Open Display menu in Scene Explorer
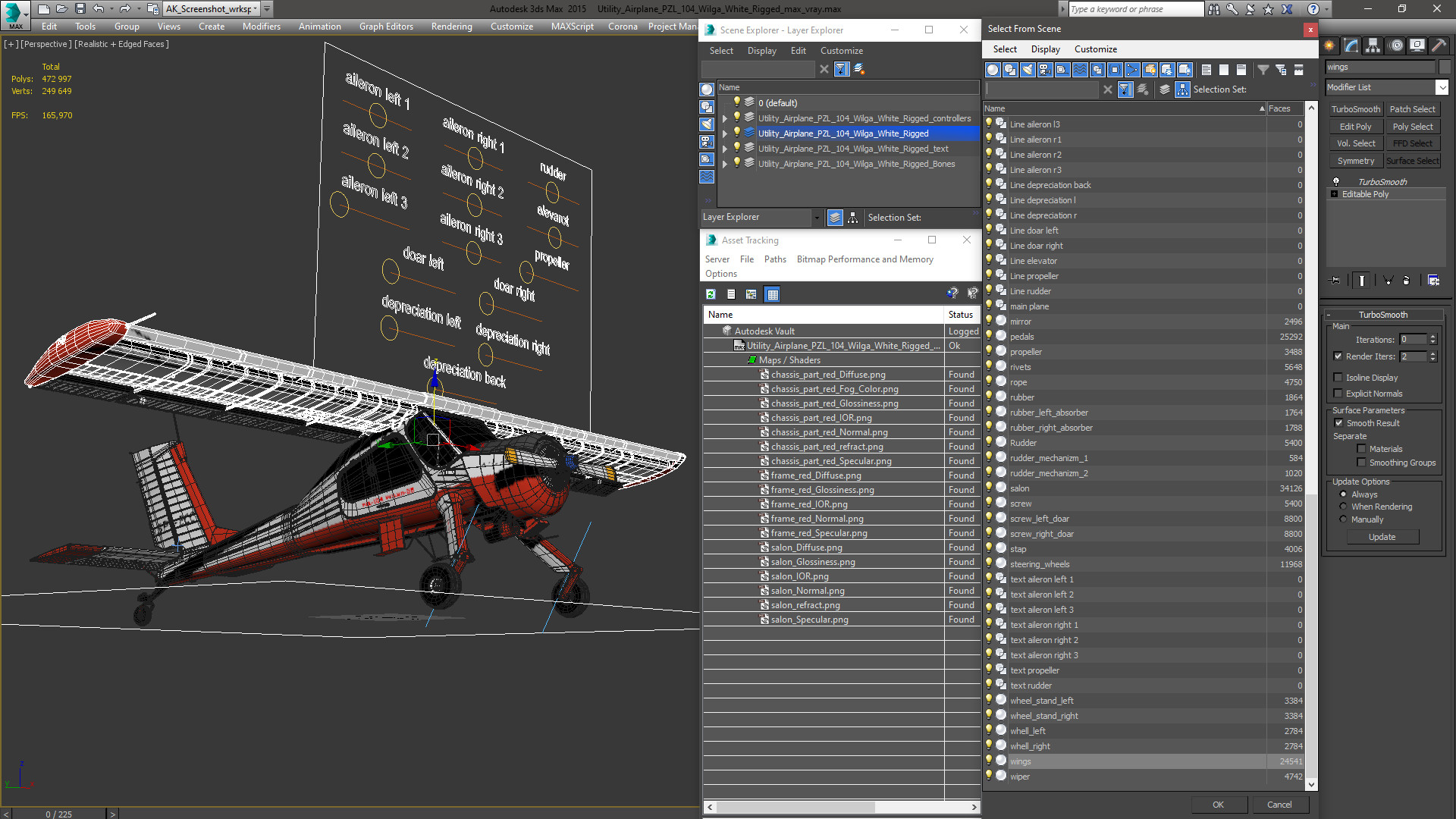1456x819 pixels. [x=761, y=51]
